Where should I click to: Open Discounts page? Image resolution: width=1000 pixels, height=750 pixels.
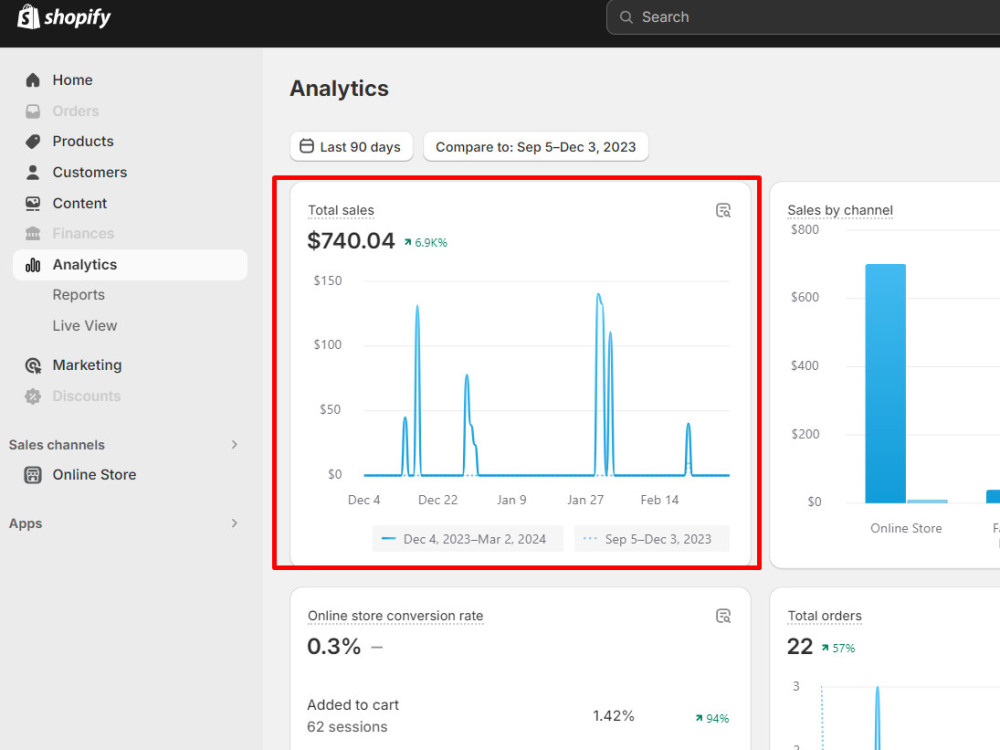87,396
